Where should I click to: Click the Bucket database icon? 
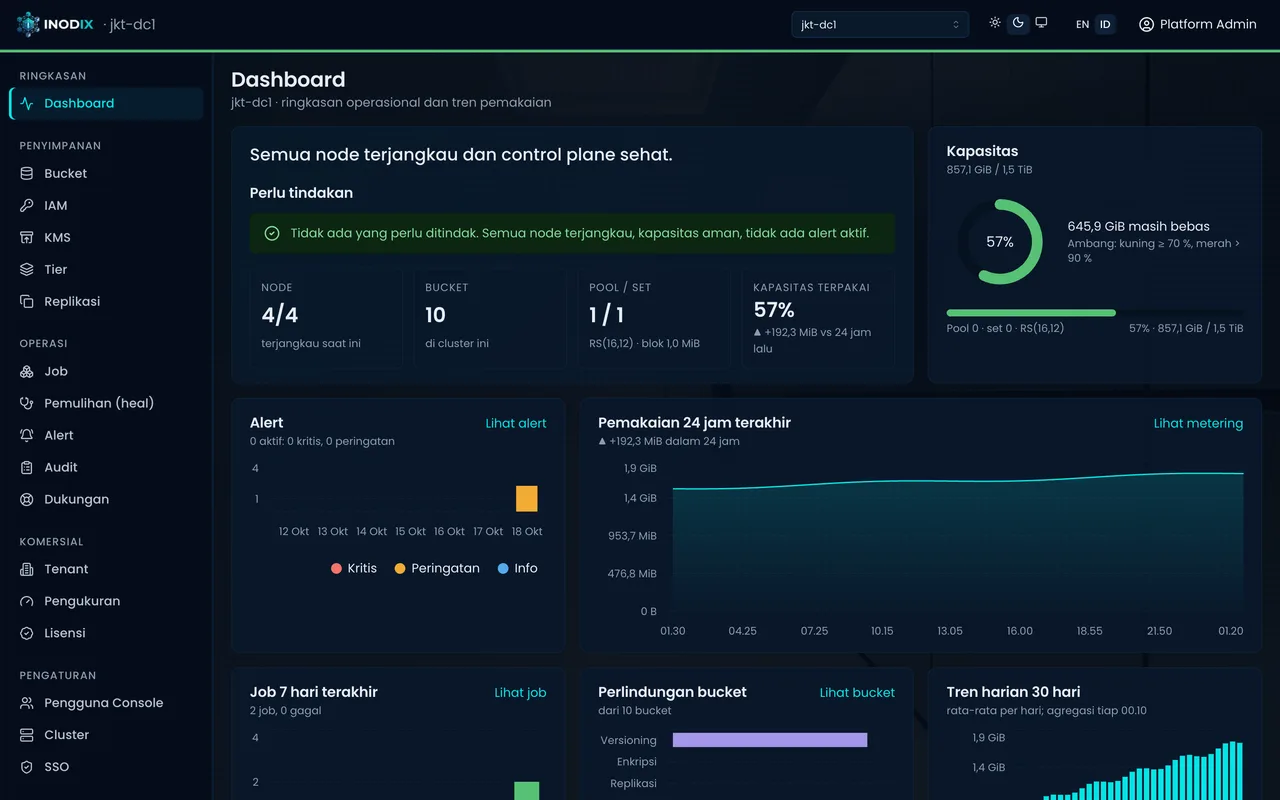coord(27,173)
